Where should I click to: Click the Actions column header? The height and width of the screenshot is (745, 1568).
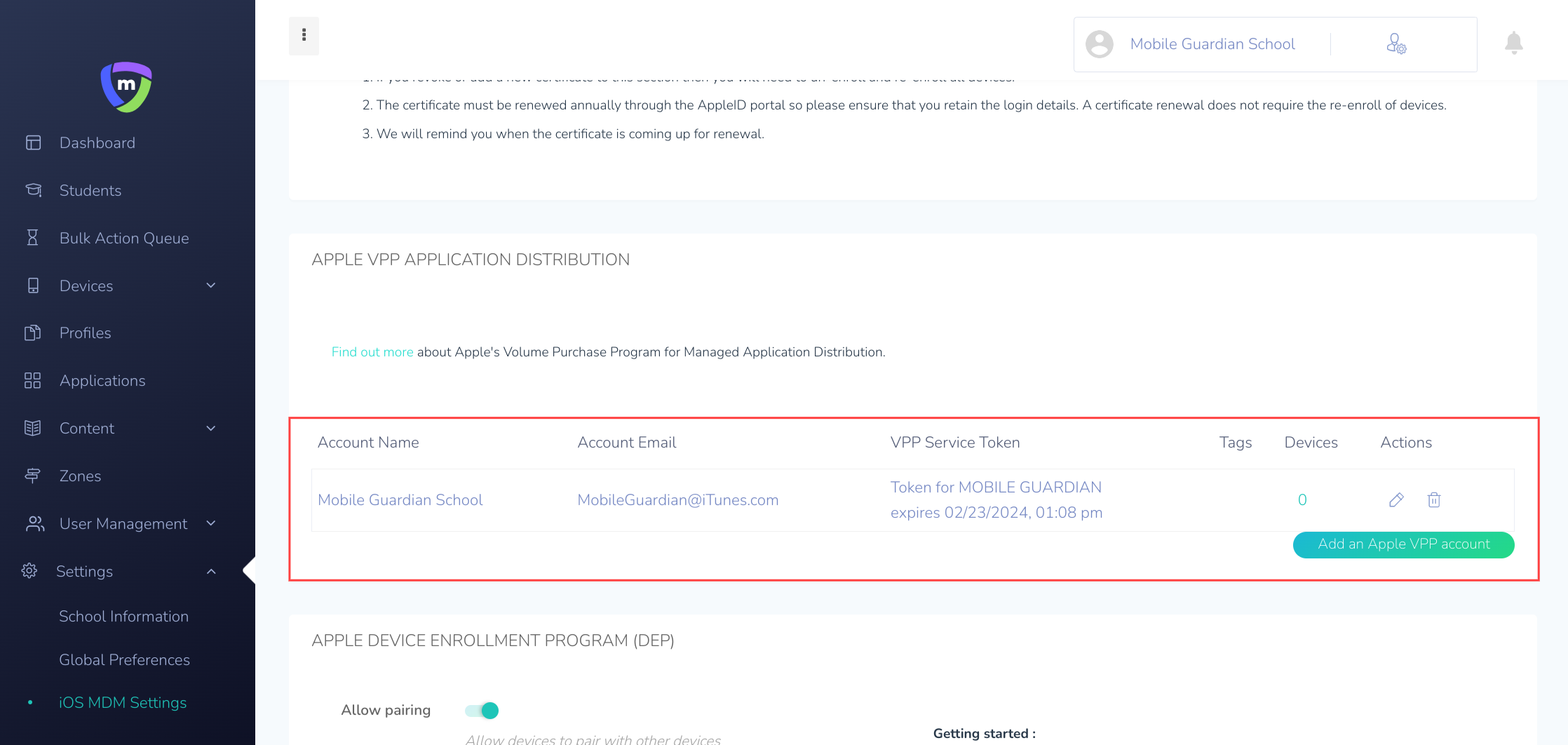point(1406,442)
